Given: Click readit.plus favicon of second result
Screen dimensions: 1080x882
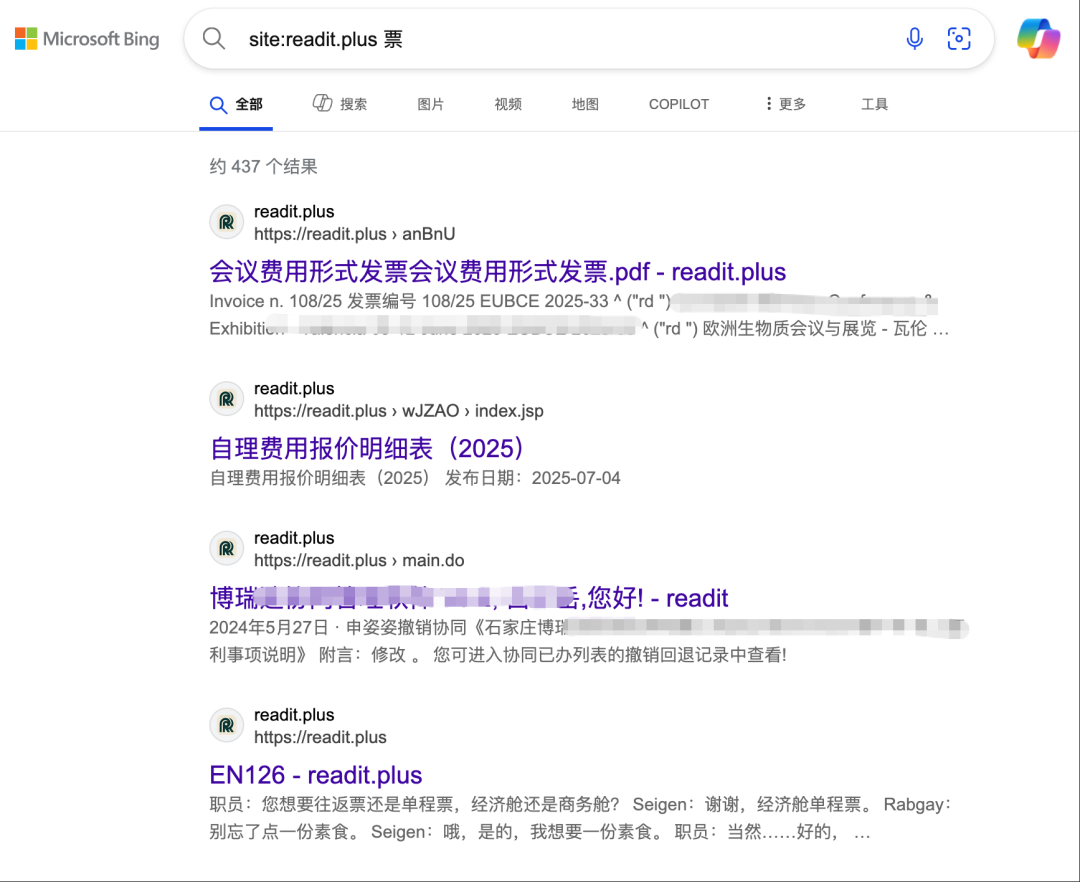Looking at the screenshot, I should 227,400.
